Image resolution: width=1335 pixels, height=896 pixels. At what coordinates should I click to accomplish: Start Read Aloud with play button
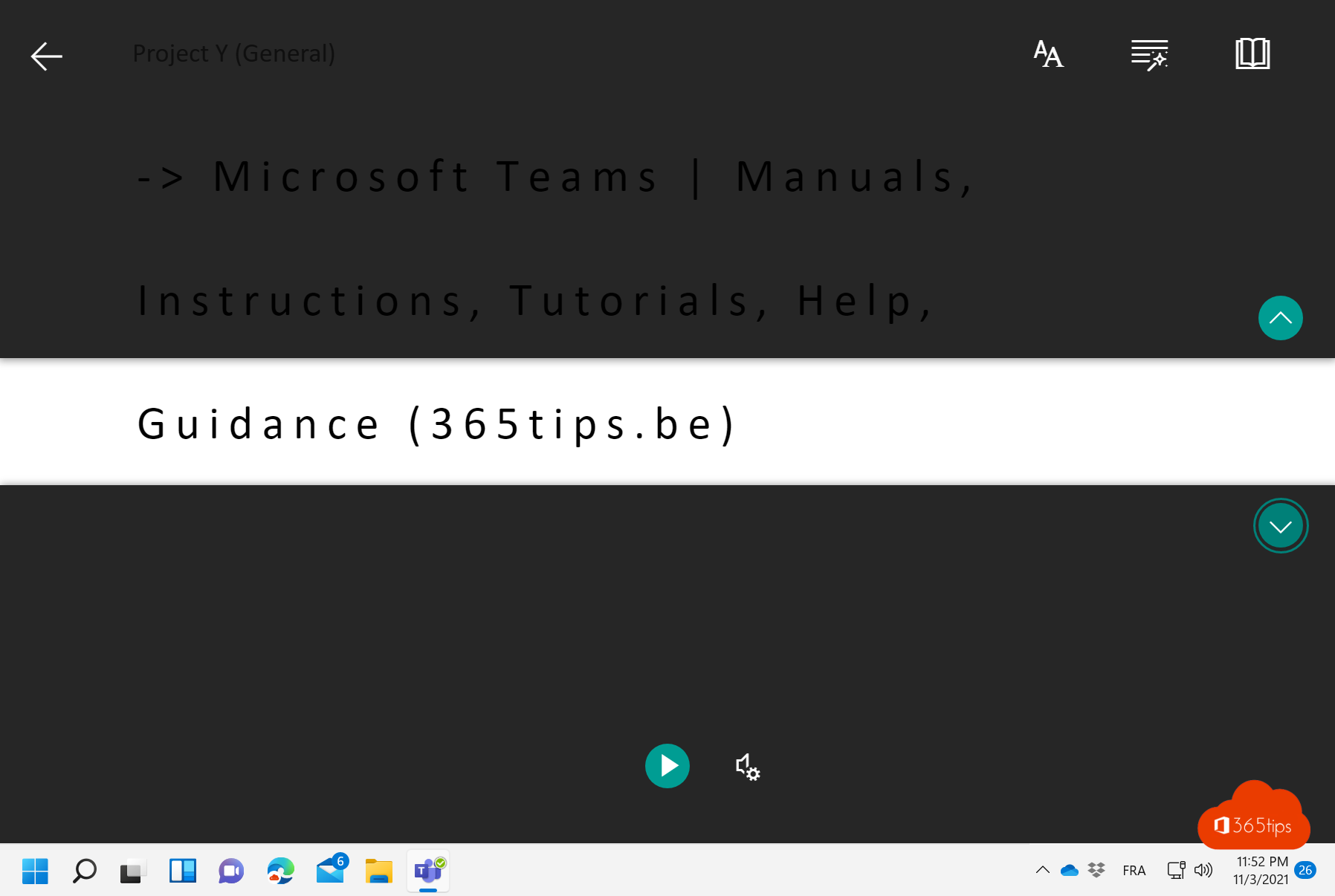pos(667,765)
